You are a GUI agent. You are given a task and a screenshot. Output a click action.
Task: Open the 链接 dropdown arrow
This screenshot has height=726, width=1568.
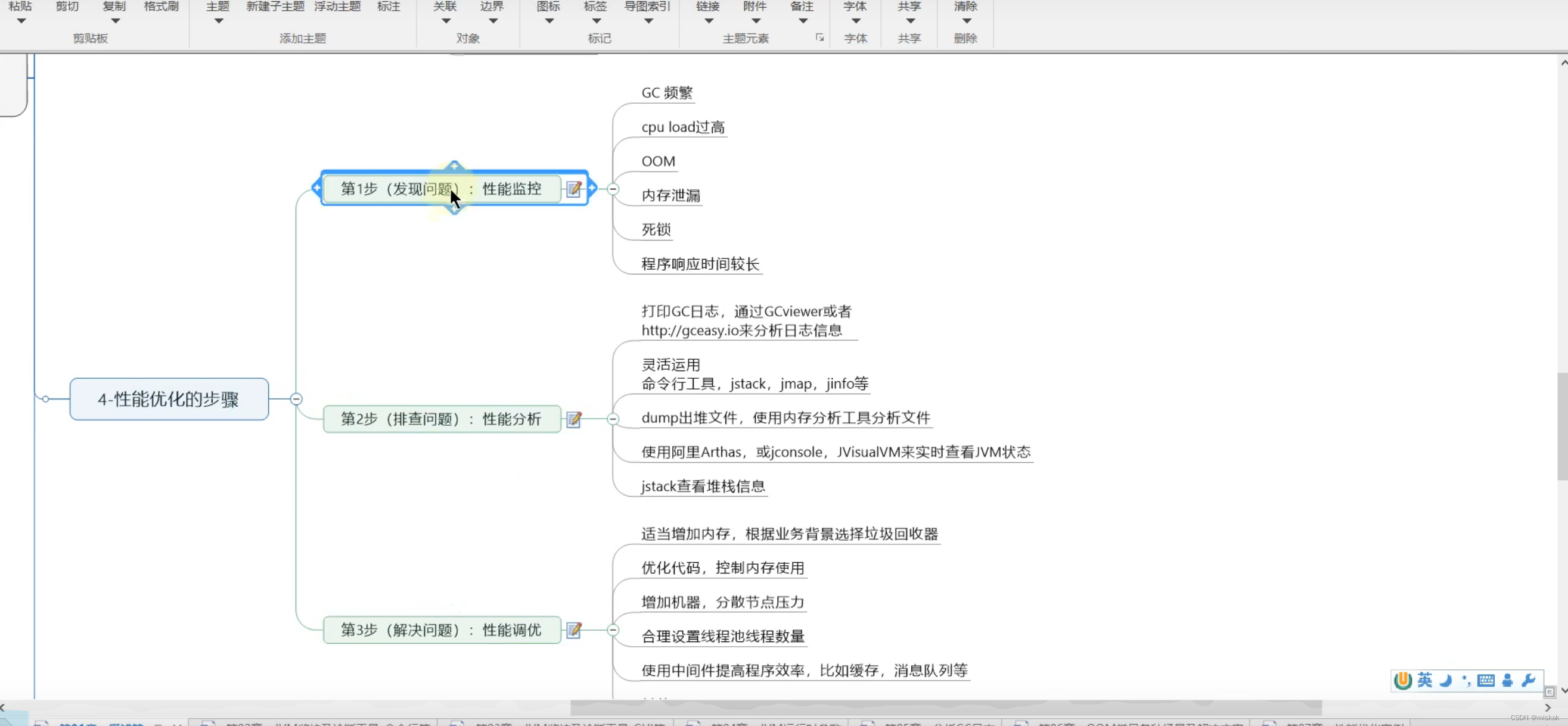pyautogui.click(x=709, y=21)
